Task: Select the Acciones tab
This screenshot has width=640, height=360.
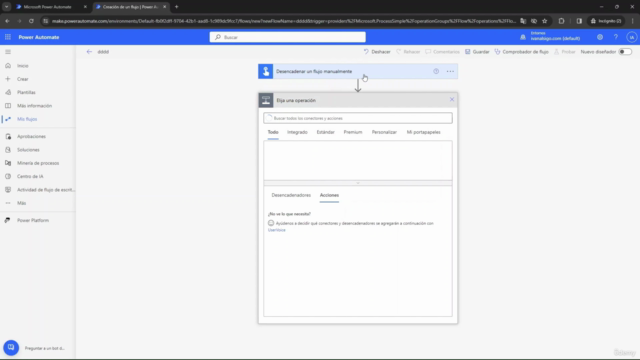Action: click(x=329, y=195)
